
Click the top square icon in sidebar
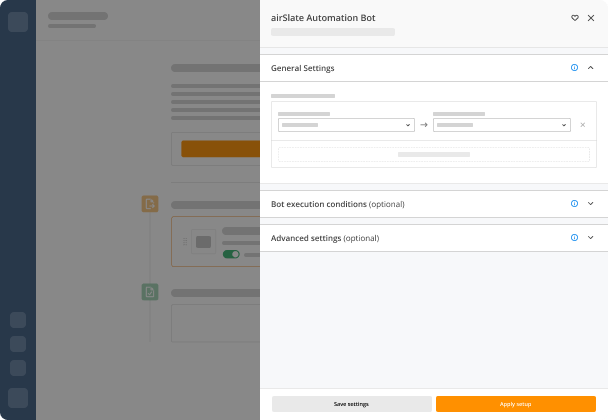point(18,22)
